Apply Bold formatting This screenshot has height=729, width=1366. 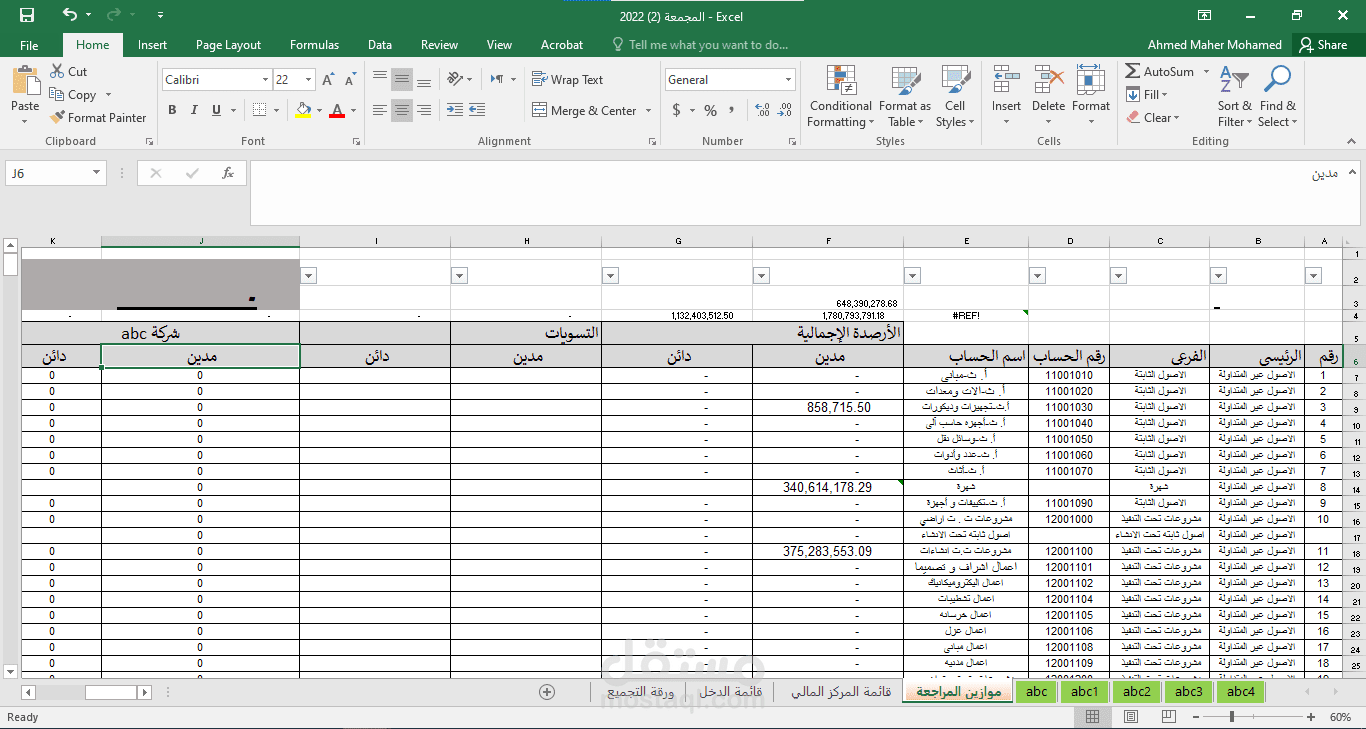(172, 111)
